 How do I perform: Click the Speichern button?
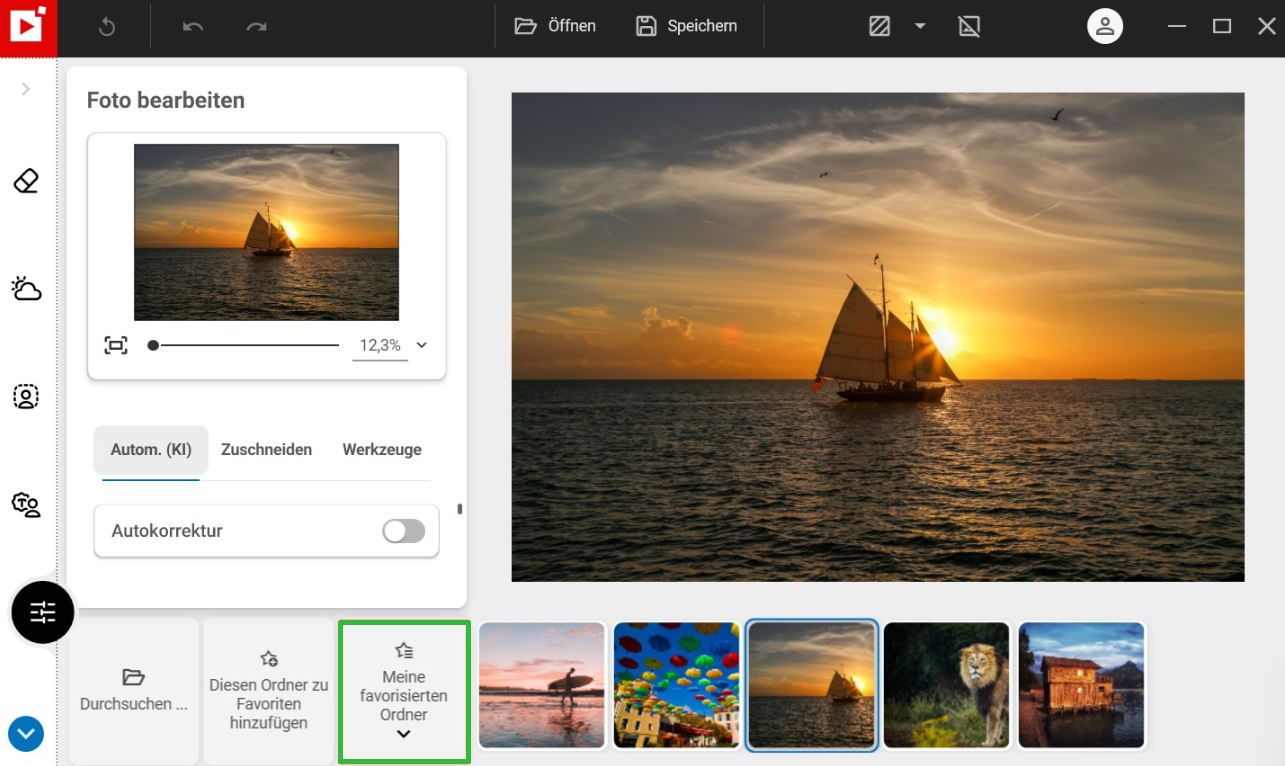coord(687,27)
